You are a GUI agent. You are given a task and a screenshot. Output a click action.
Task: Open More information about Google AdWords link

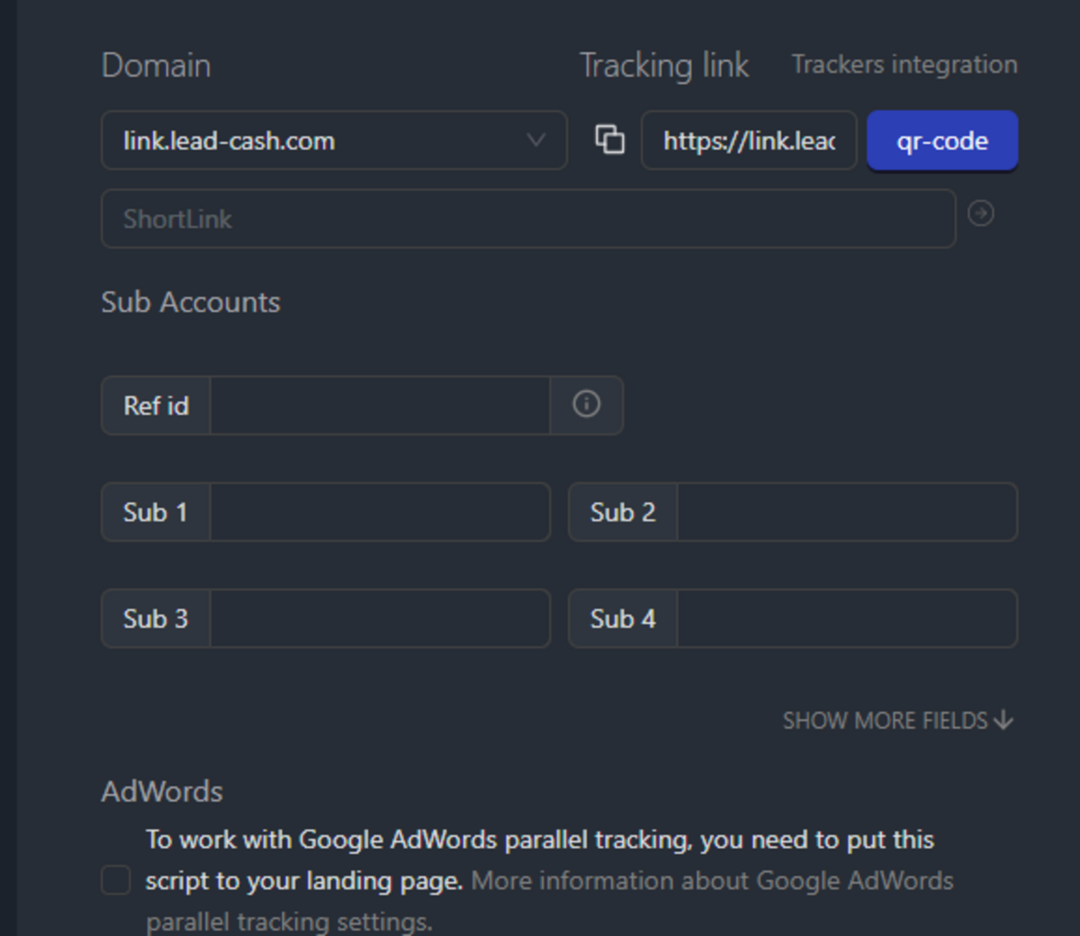pos(712,881)
